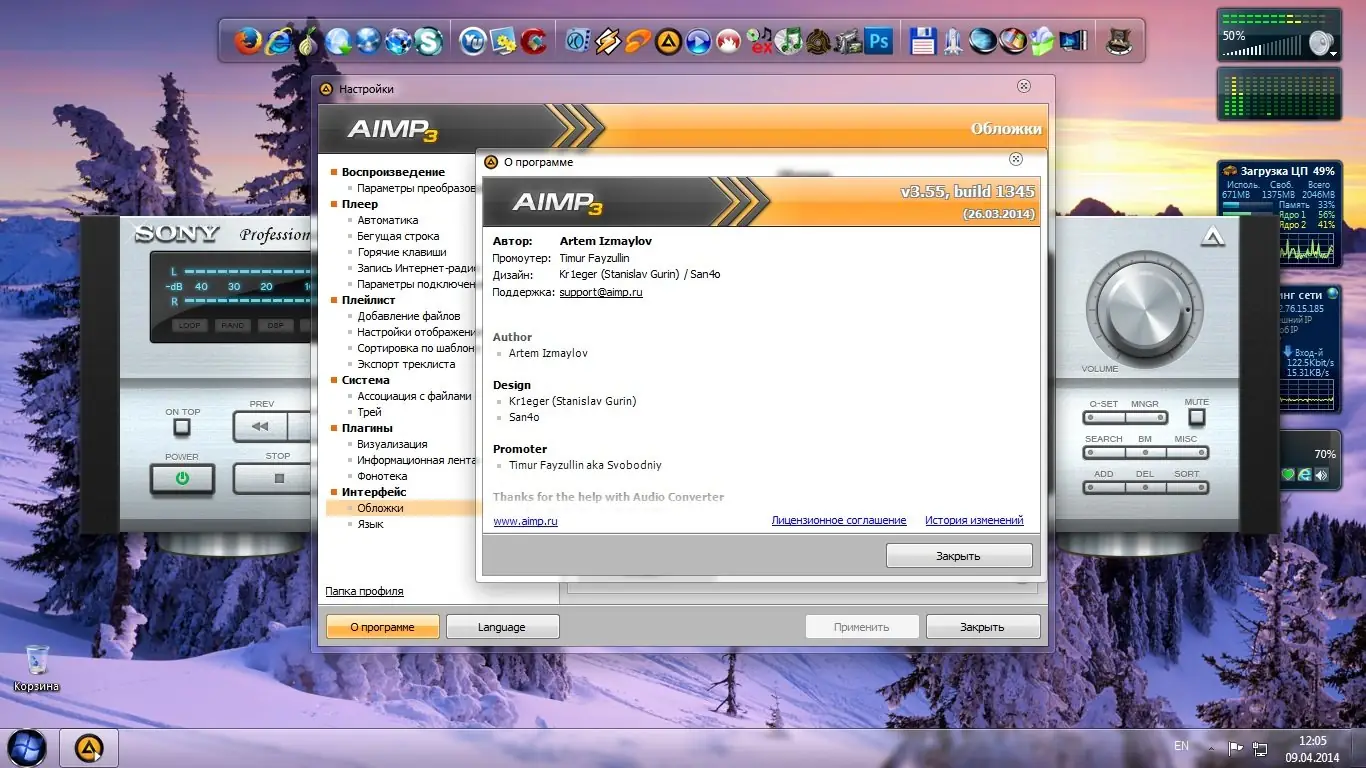The width and height of the screenshot is (1366, 768).
Task: Open the Windows Start orb
Action: pos(26,747)
